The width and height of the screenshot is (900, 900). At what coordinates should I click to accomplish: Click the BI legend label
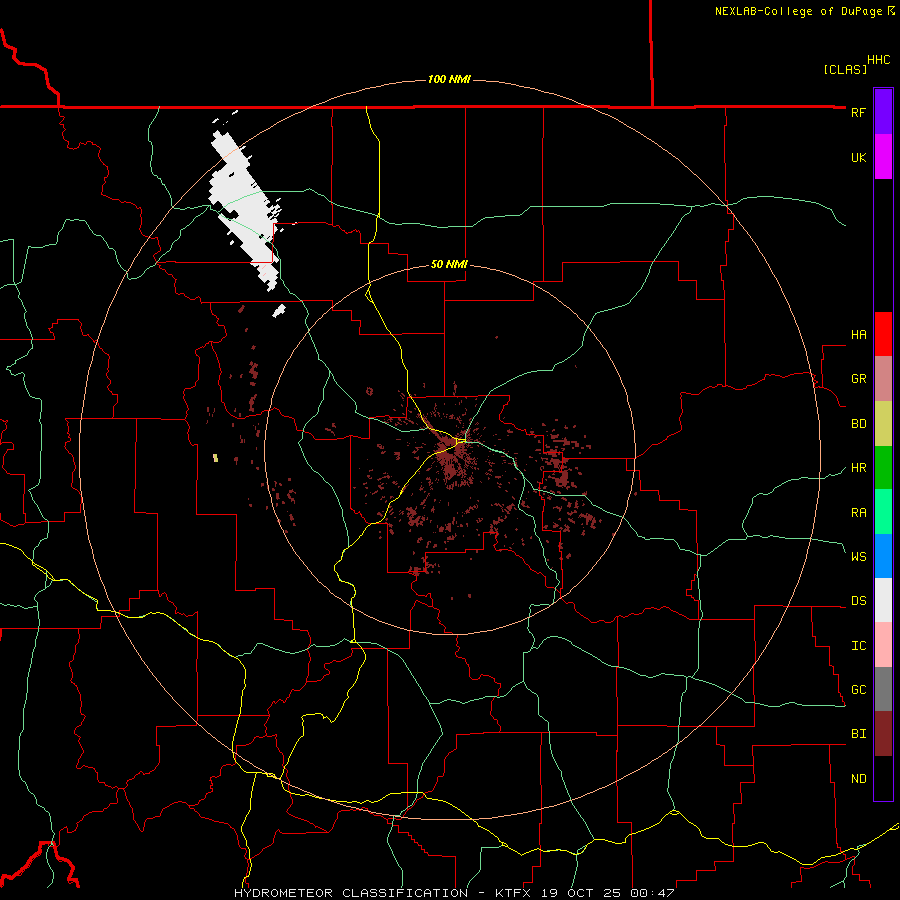click(858, 734)
